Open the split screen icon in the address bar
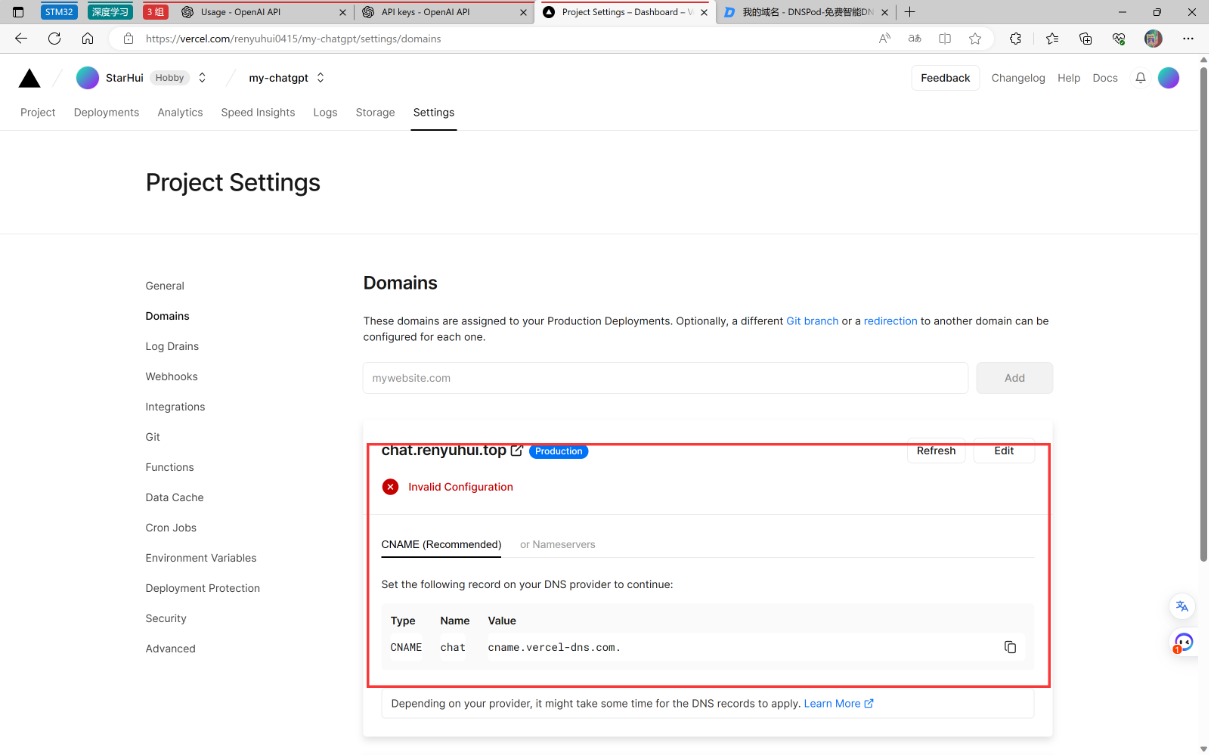 945,38
